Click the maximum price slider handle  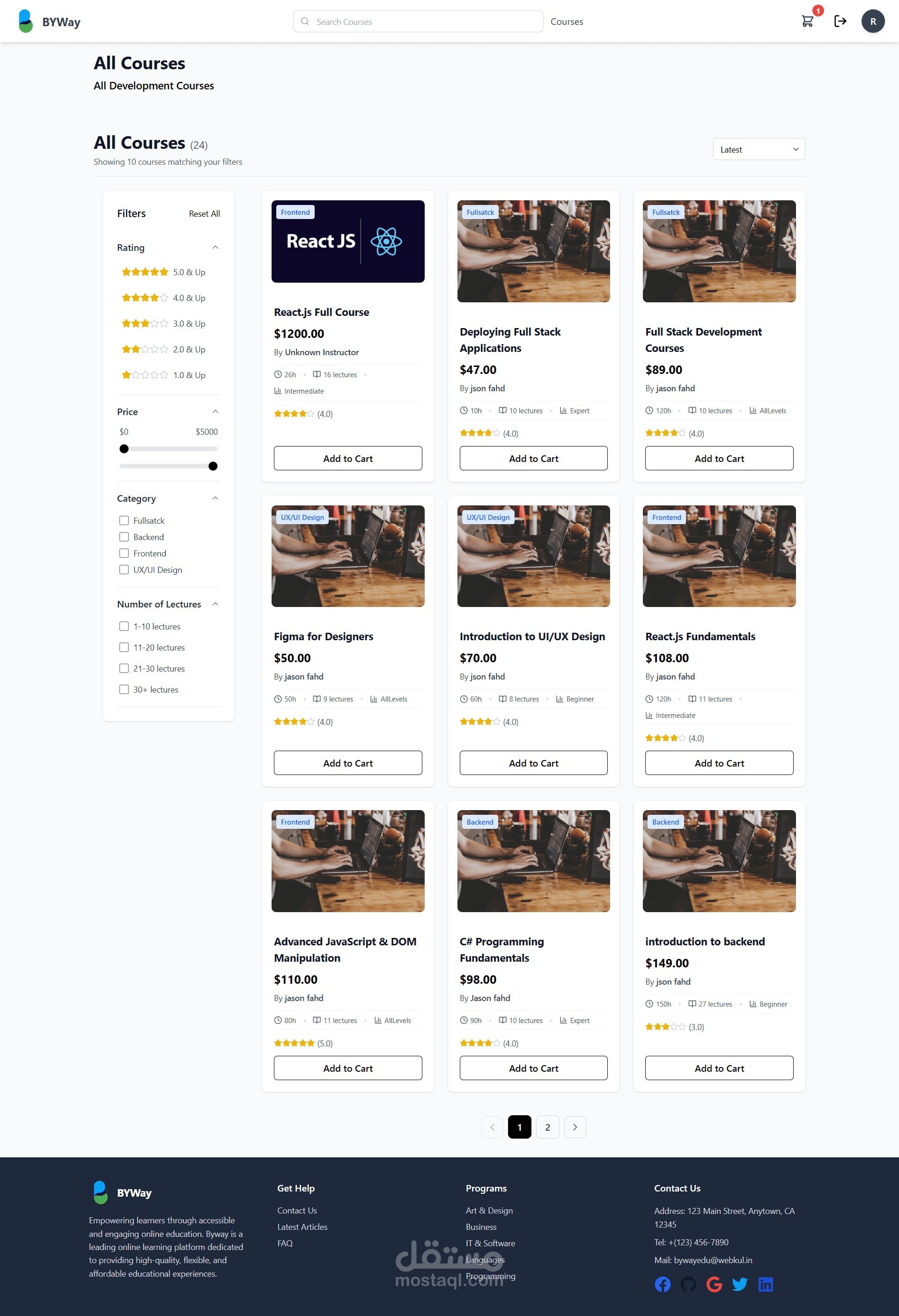point(213,466)
